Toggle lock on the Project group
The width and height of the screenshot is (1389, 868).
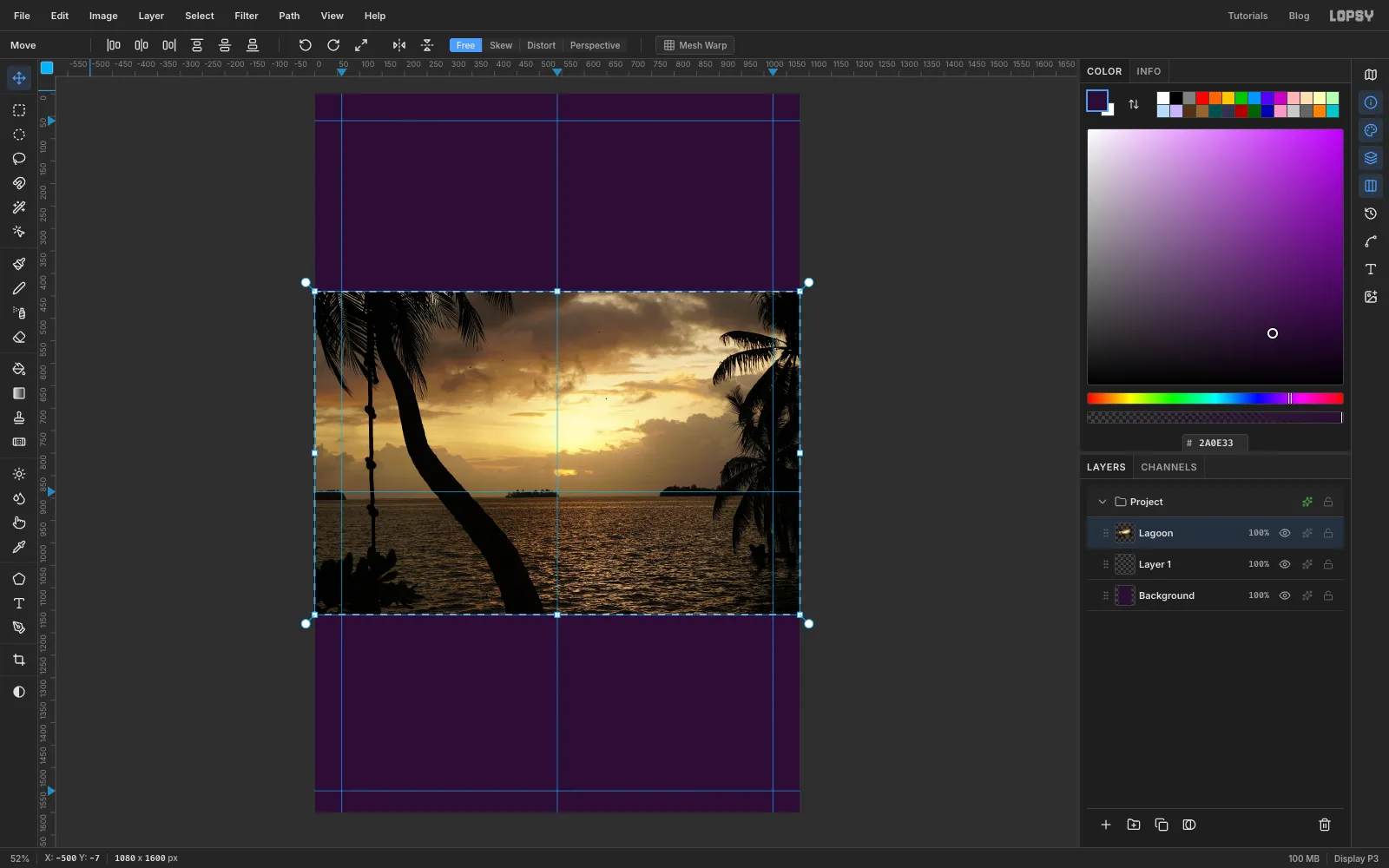pyautogui.click(x=1328, y=502)
